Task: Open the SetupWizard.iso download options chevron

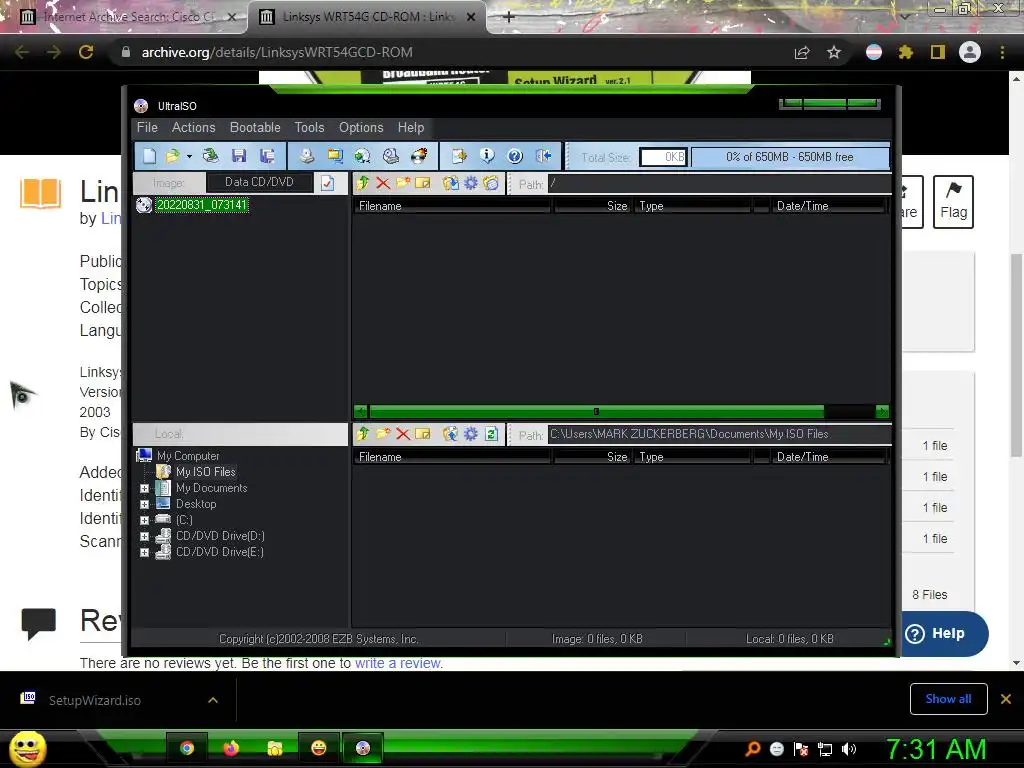Action: pos(213,700)
